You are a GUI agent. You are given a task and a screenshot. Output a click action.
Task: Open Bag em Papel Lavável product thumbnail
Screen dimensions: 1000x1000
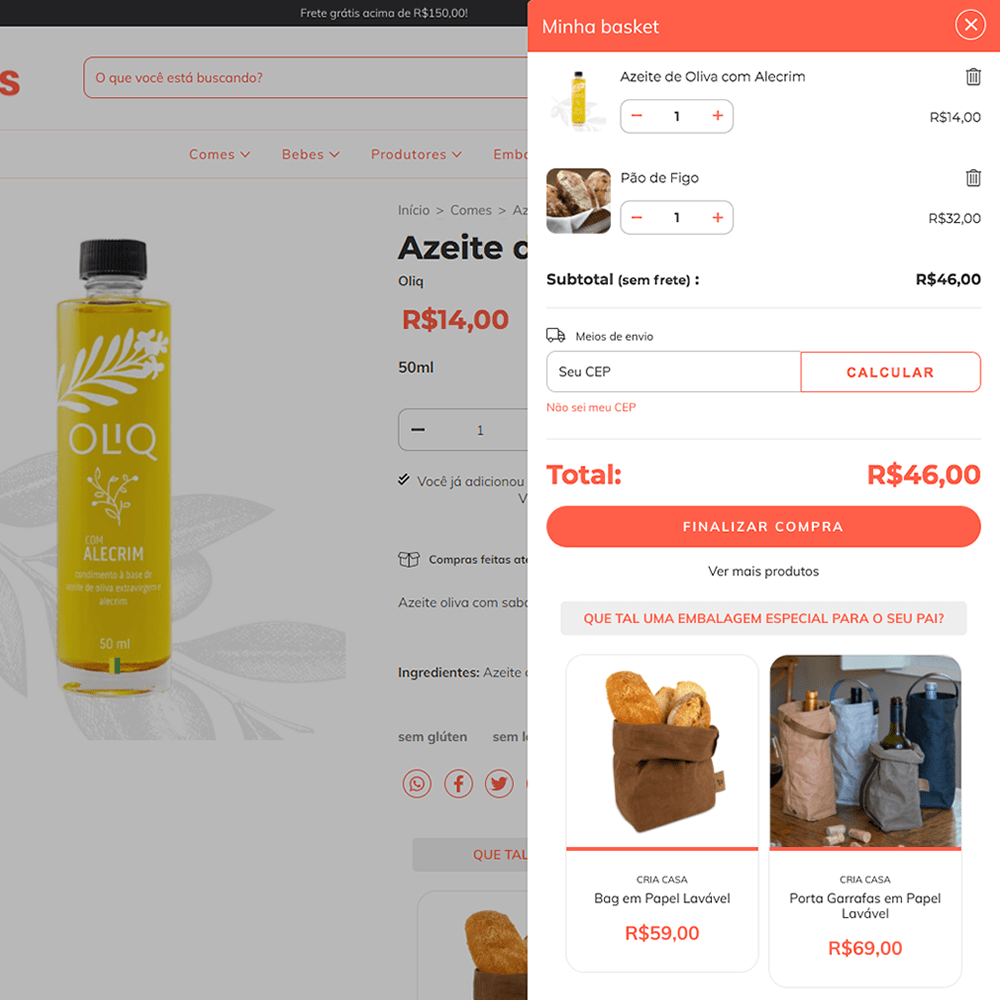[x=662, y=752]
